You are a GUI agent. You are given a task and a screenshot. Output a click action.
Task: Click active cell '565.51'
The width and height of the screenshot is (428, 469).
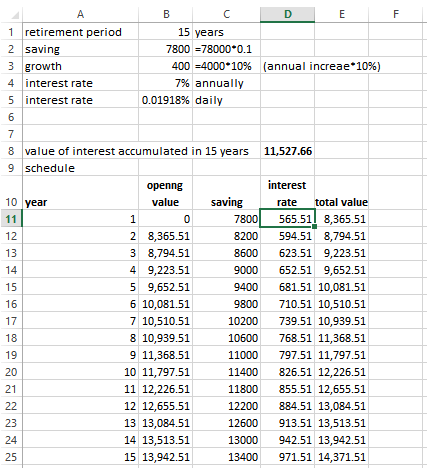[287, 219]
